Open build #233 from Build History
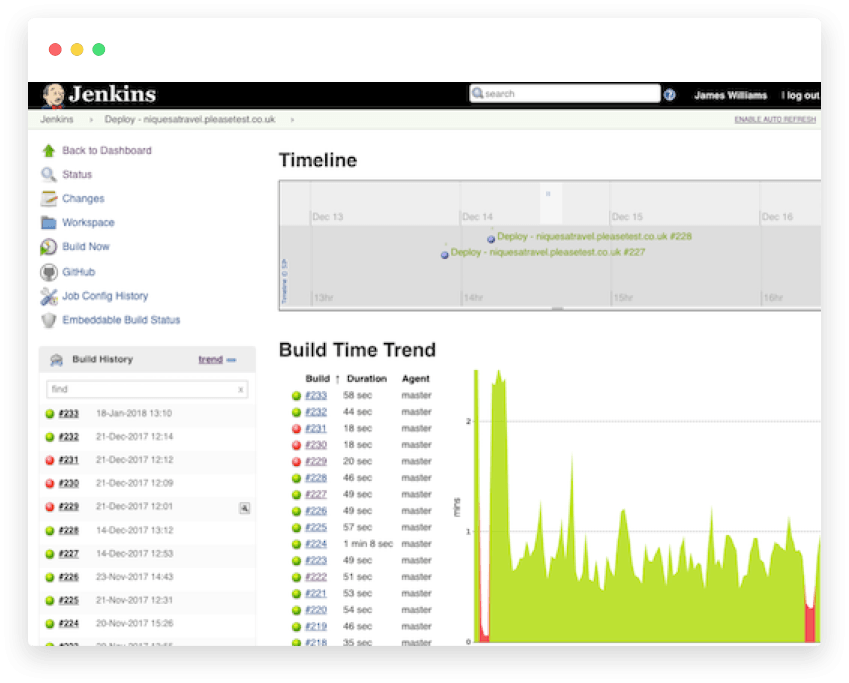 click(x=69, y=414)
